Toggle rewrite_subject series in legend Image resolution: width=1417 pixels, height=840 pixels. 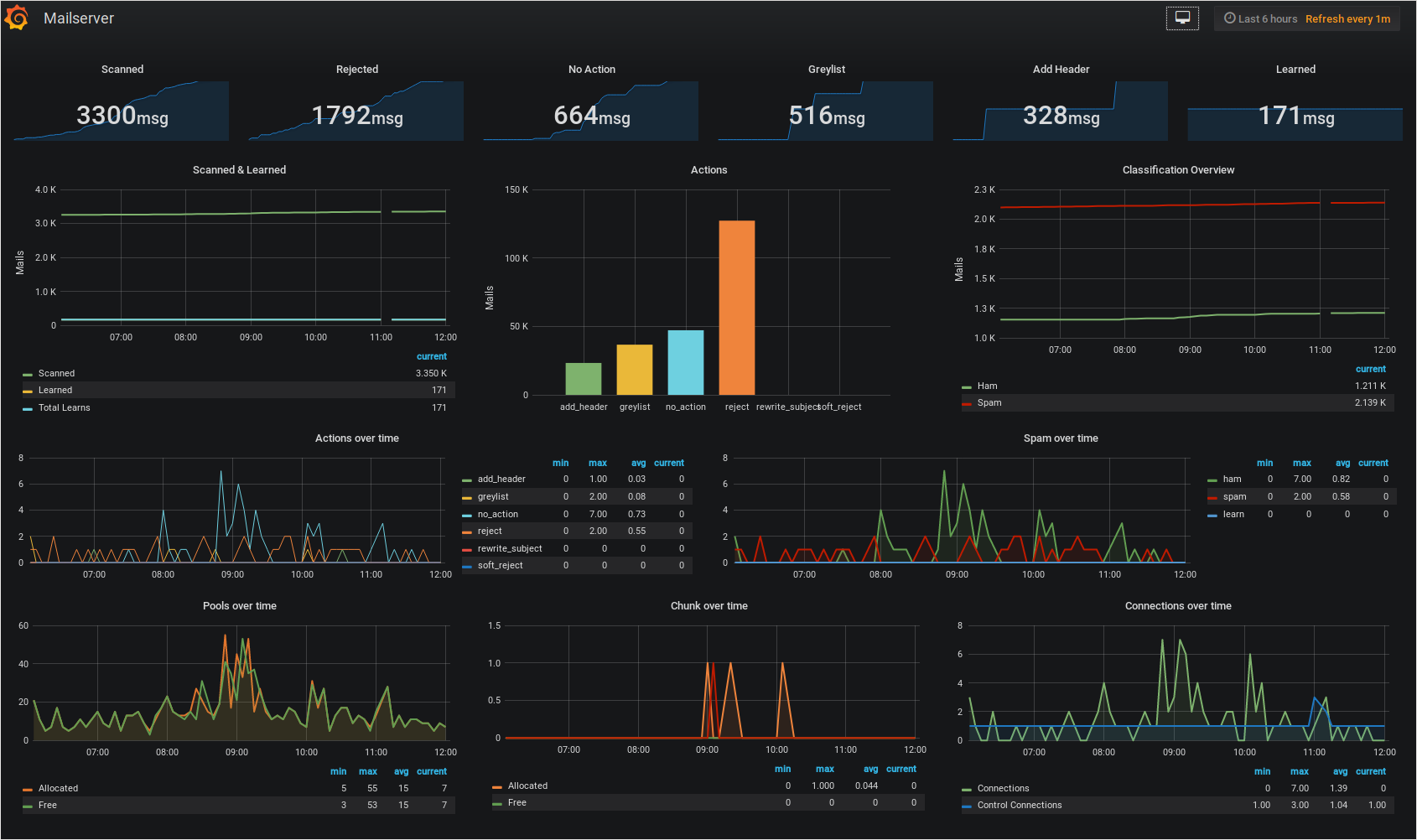click(510, 549)
